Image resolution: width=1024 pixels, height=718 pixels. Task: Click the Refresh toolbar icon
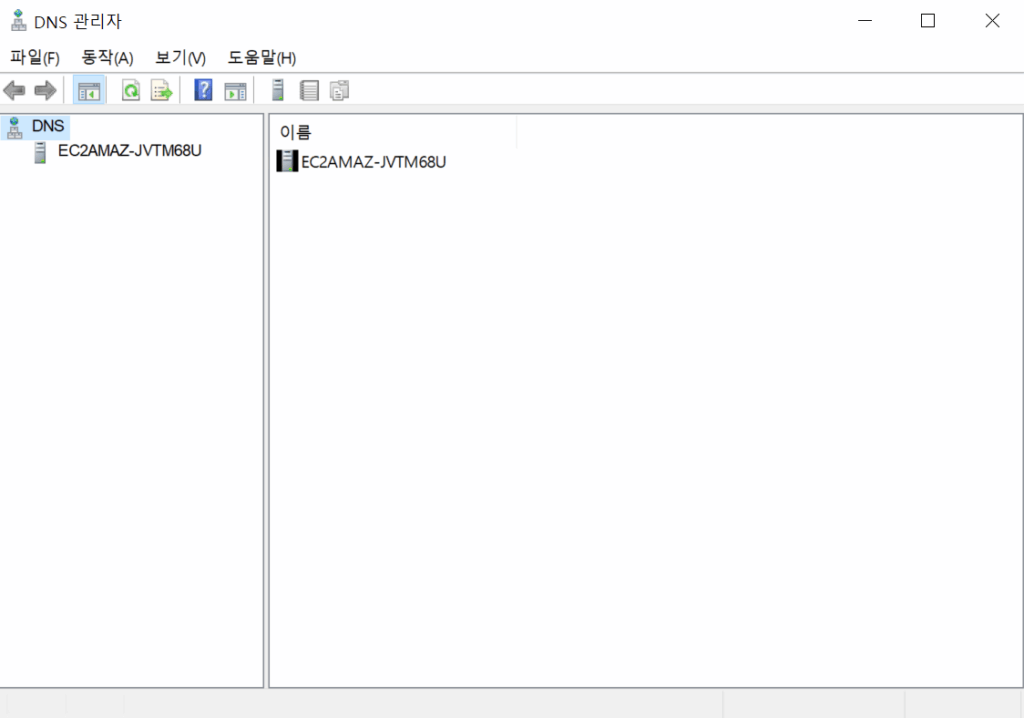coord(131,91)
